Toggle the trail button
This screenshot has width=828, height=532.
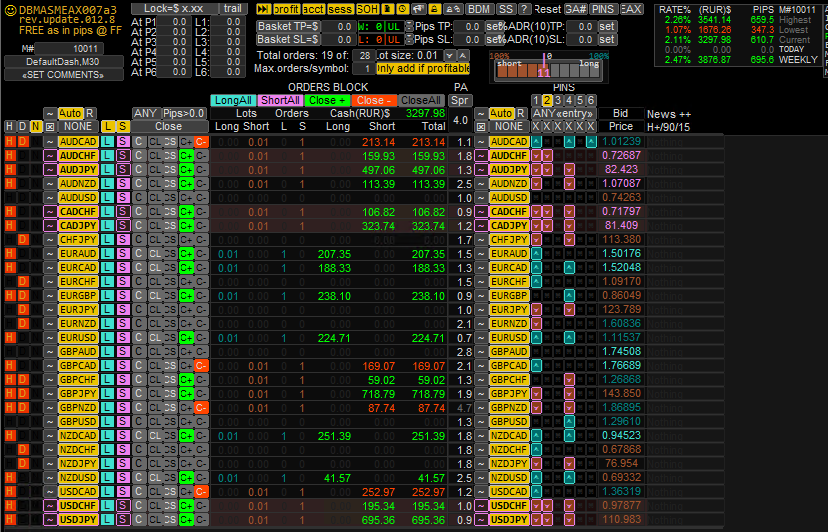[233, 8]
